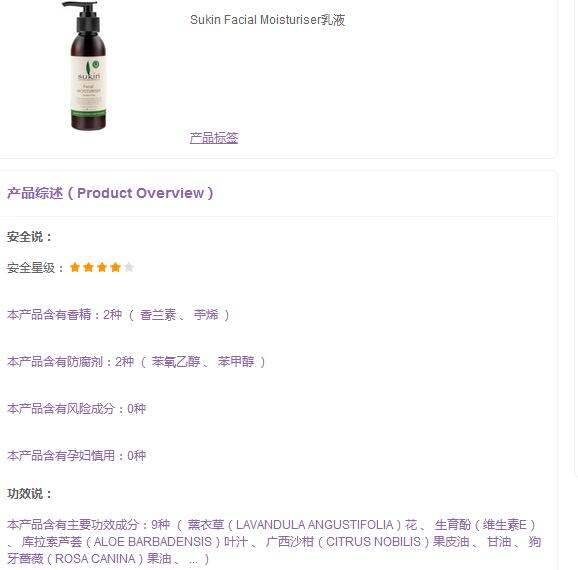Open the 苯氧乙醇 preservative link
Viewport: 578px width, 570px height.
click(x=176, y=362)
